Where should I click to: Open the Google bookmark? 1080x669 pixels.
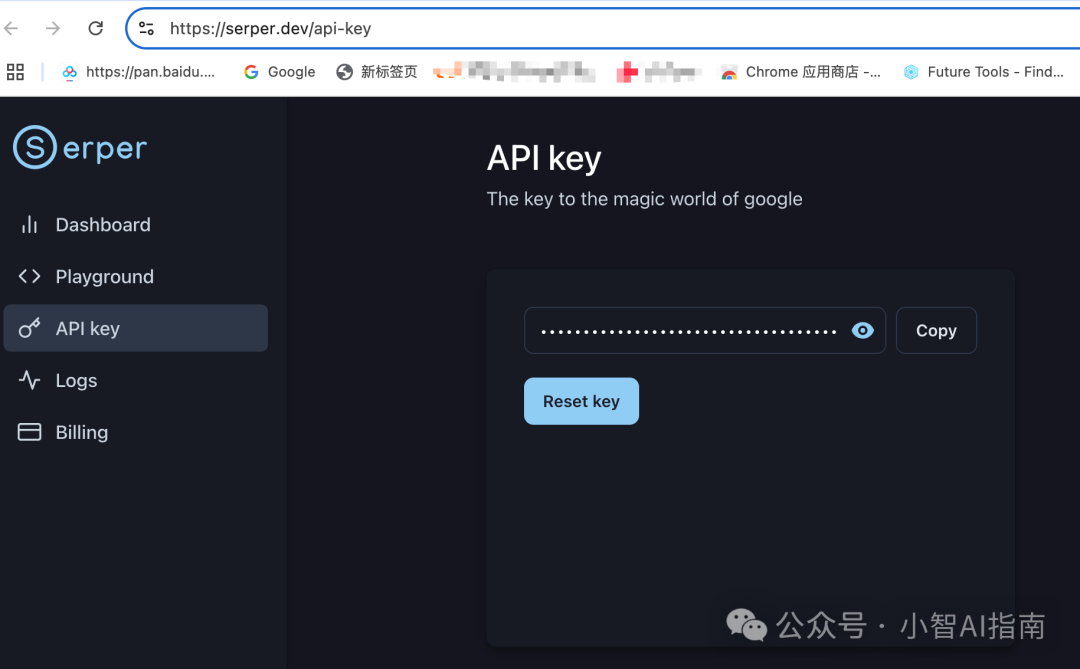(x=280, y=72)
